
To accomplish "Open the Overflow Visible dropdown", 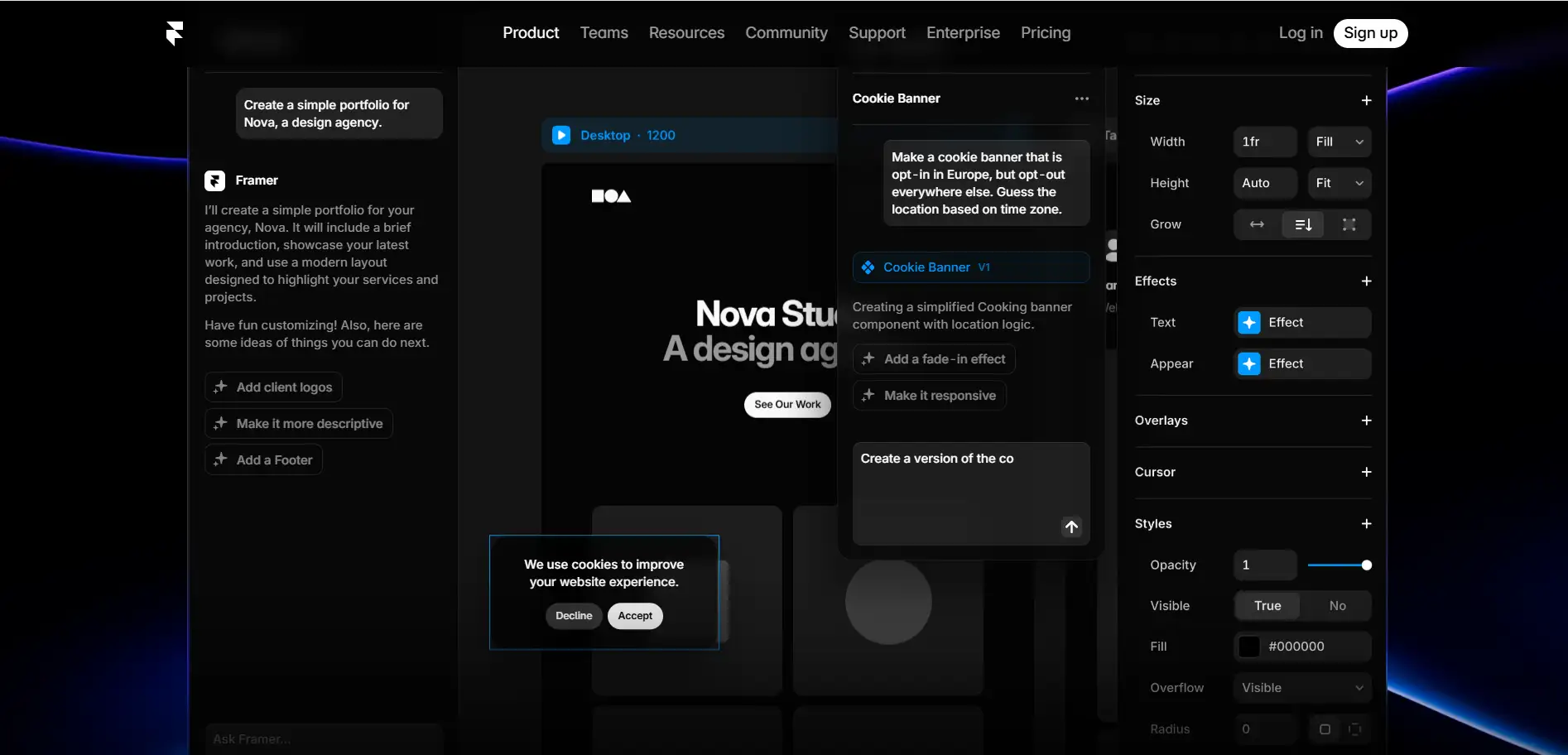I will (x=1302, y=688).
